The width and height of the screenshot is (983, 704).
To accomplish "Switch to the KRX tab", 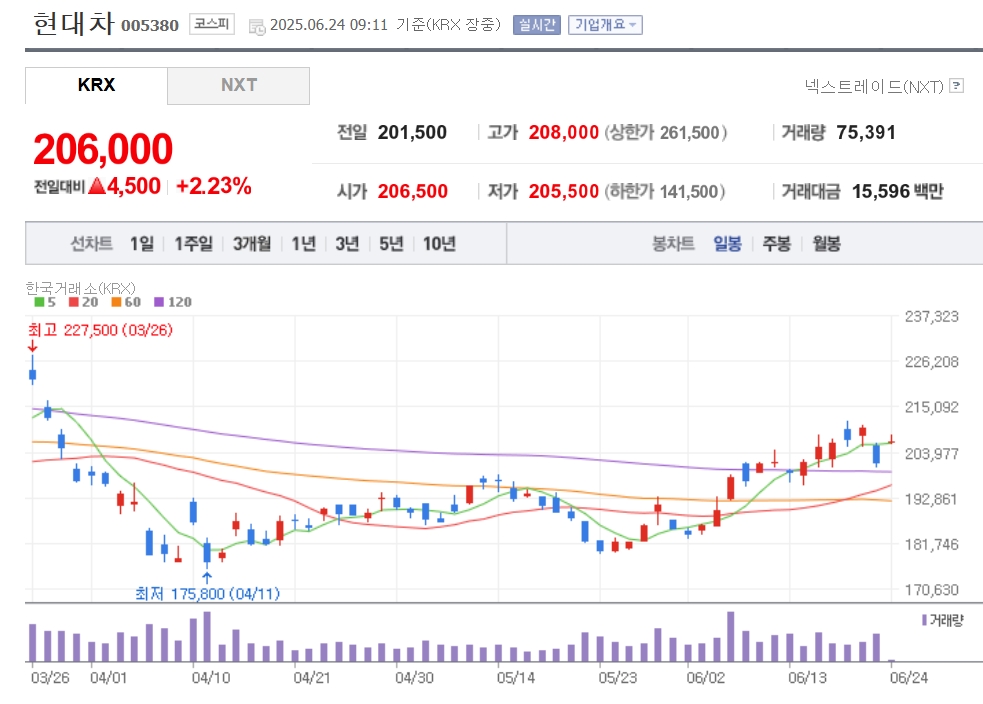I will (96, 85).
